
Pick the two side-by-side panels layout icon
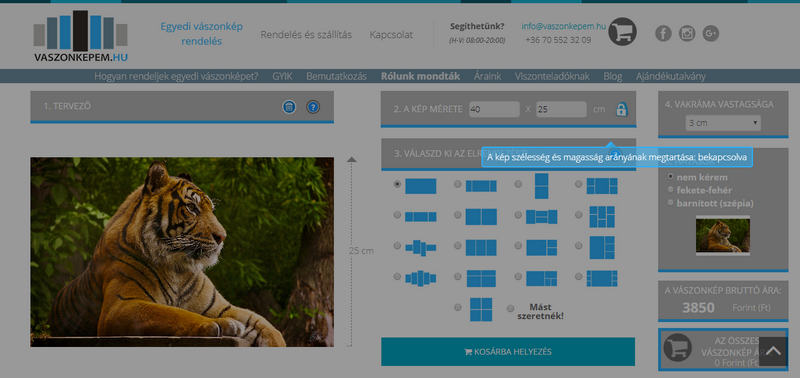[x=481, y=217]
